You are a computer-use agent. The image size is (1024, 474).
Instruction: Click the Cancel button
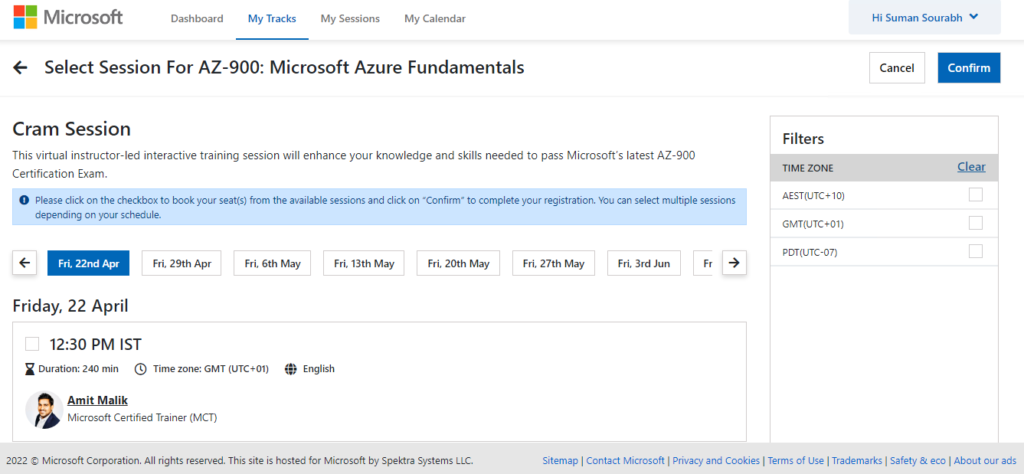(x=897, y=68)
